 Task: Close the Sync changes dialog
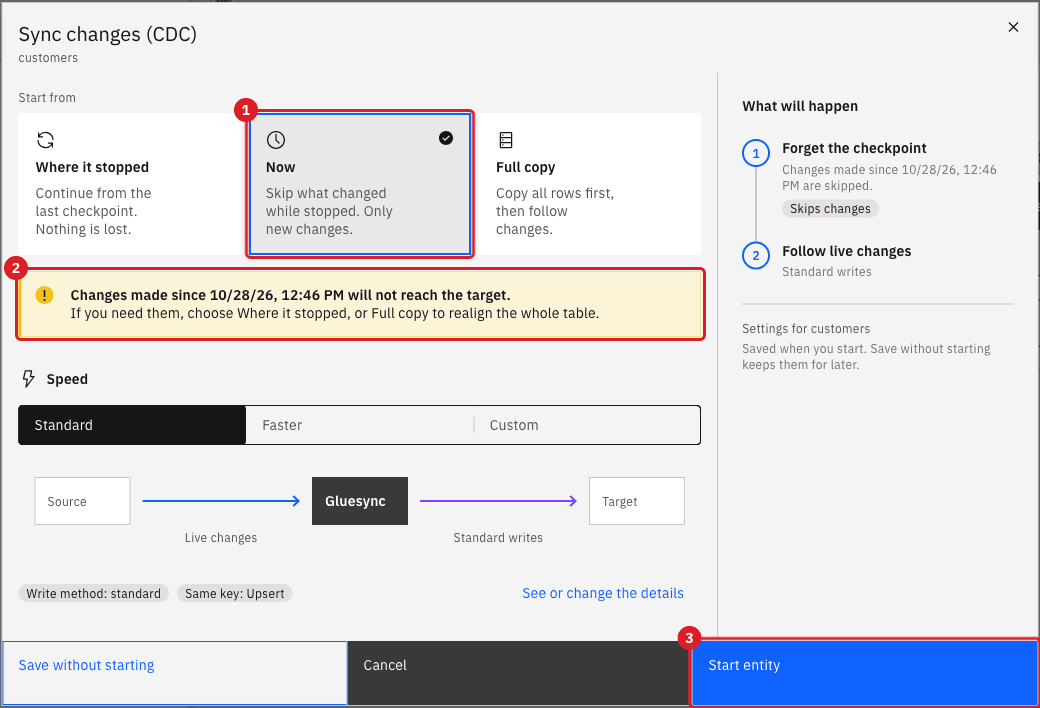point(1013,27)
